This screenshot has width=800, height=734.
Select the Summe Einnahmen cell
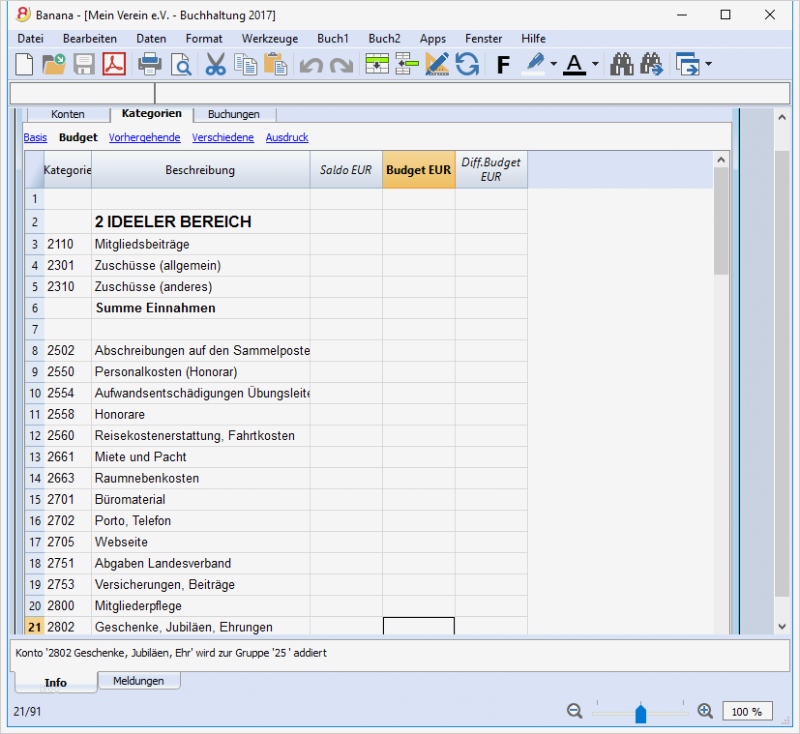click(201, 308)
